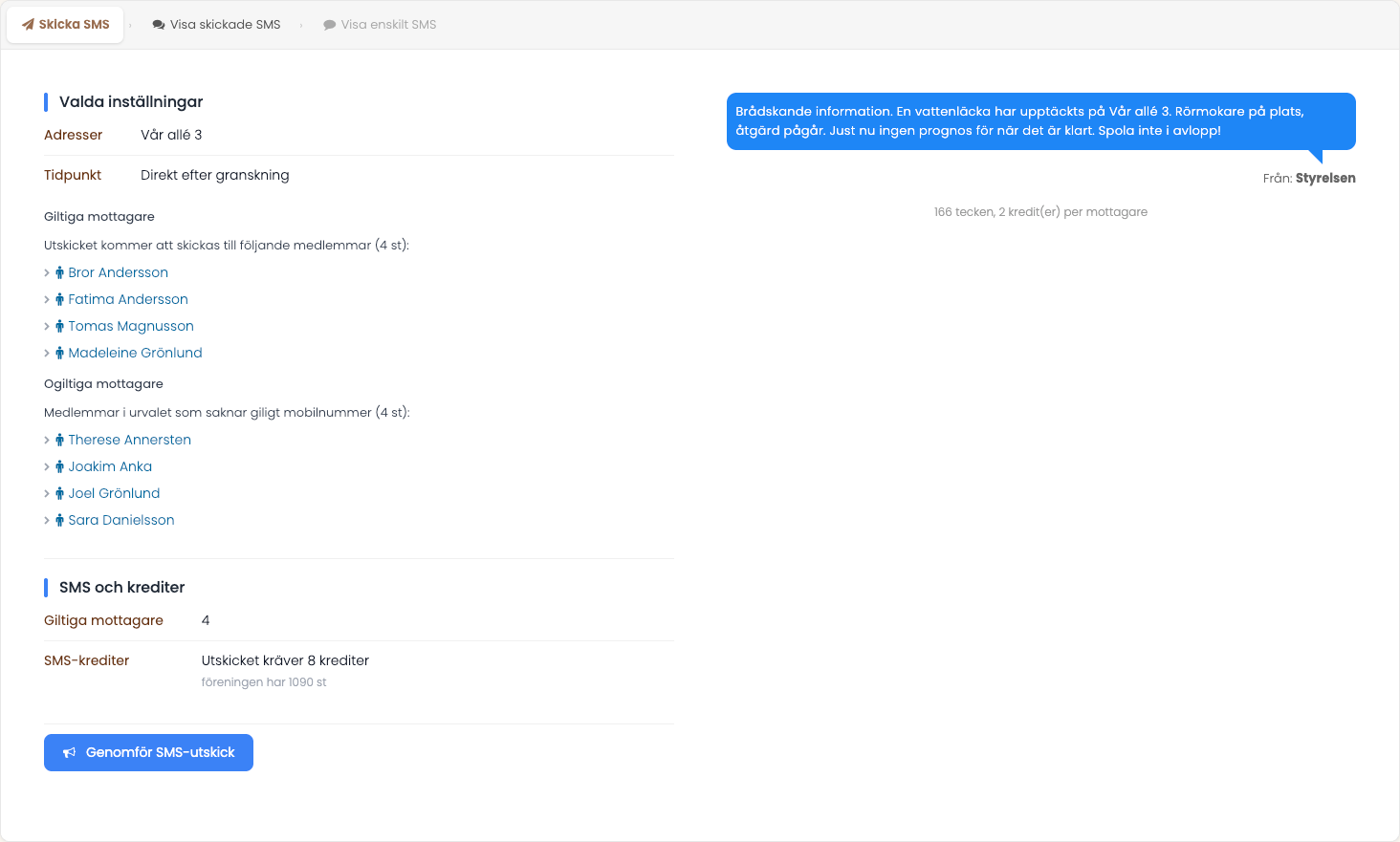Click the Genomför SMS-utskick button
The height and width of the screenshot is (842, 1400).
point(148,752)
